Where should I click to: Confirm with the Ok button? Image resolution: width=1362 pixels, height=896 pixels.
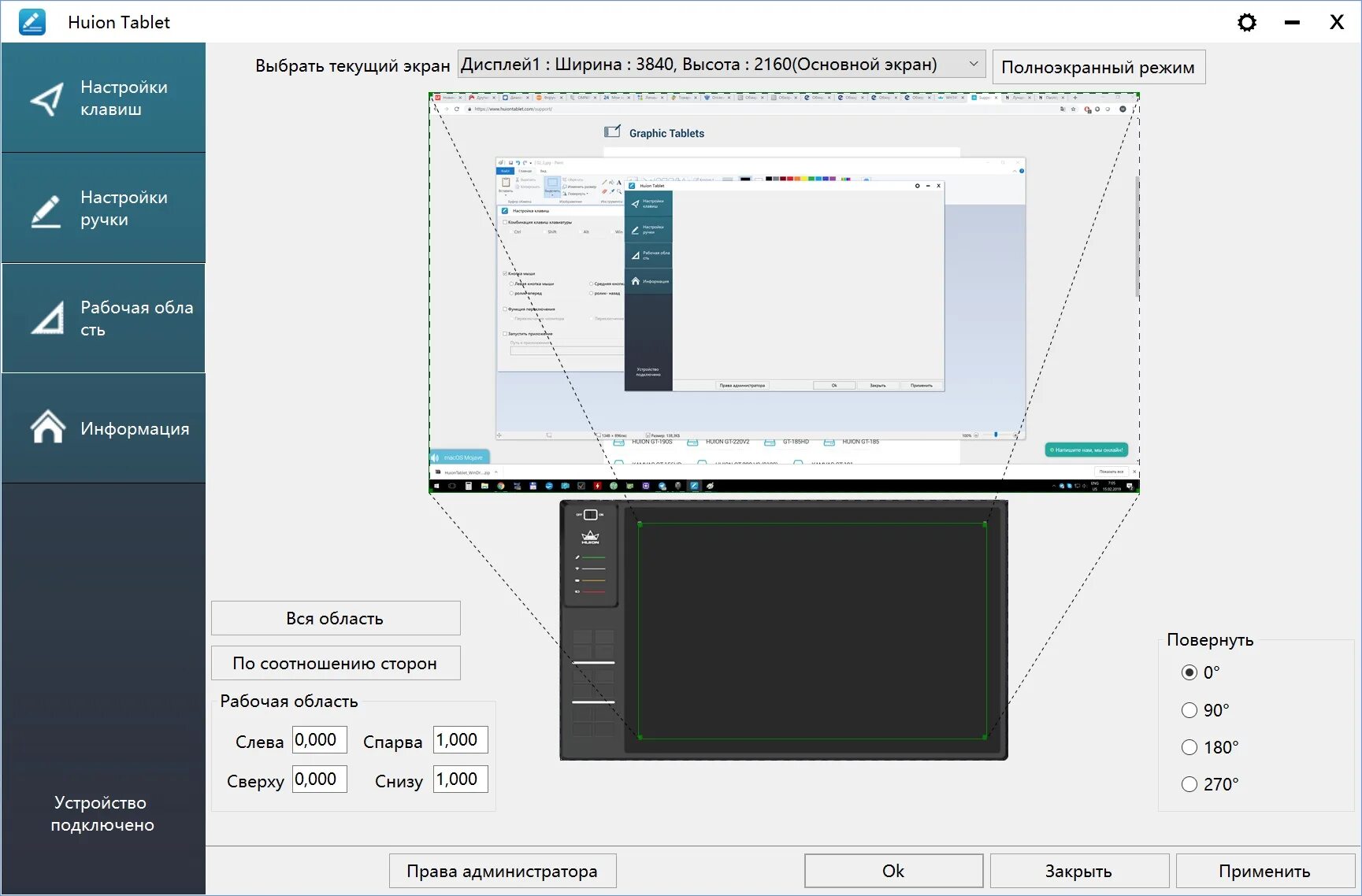(x=893, y=871)
